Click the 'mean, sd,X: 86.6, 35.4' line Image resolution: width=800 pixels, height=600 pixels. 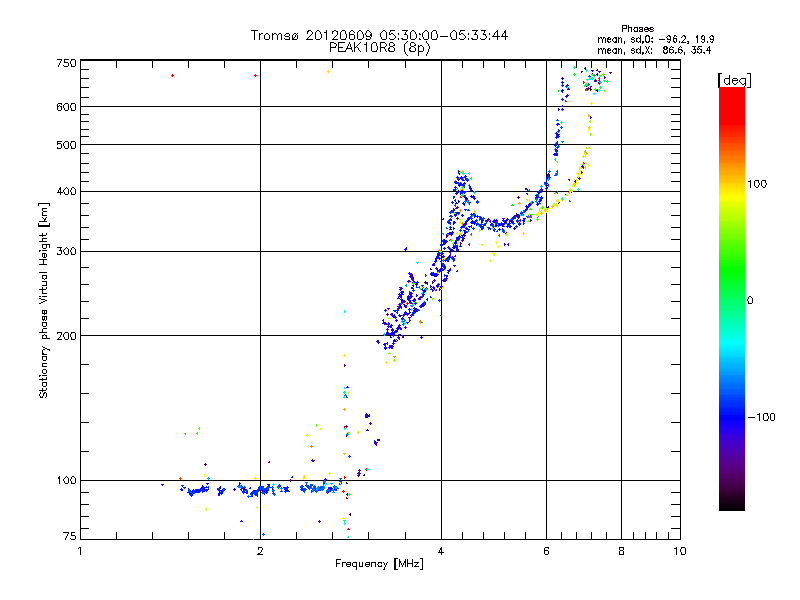[654, 50]
